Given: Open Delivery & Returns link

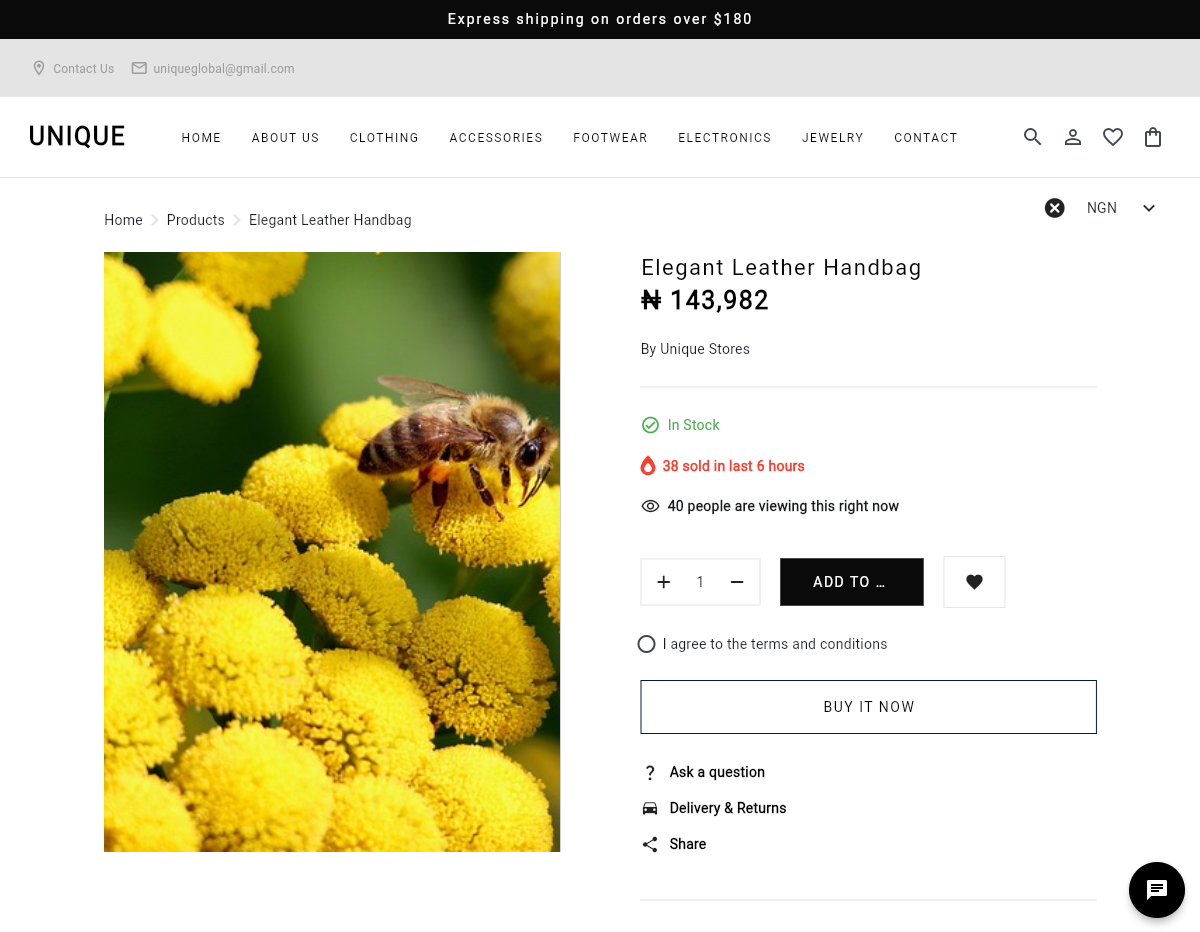Looking at the screenshot, I should (727, 808).
